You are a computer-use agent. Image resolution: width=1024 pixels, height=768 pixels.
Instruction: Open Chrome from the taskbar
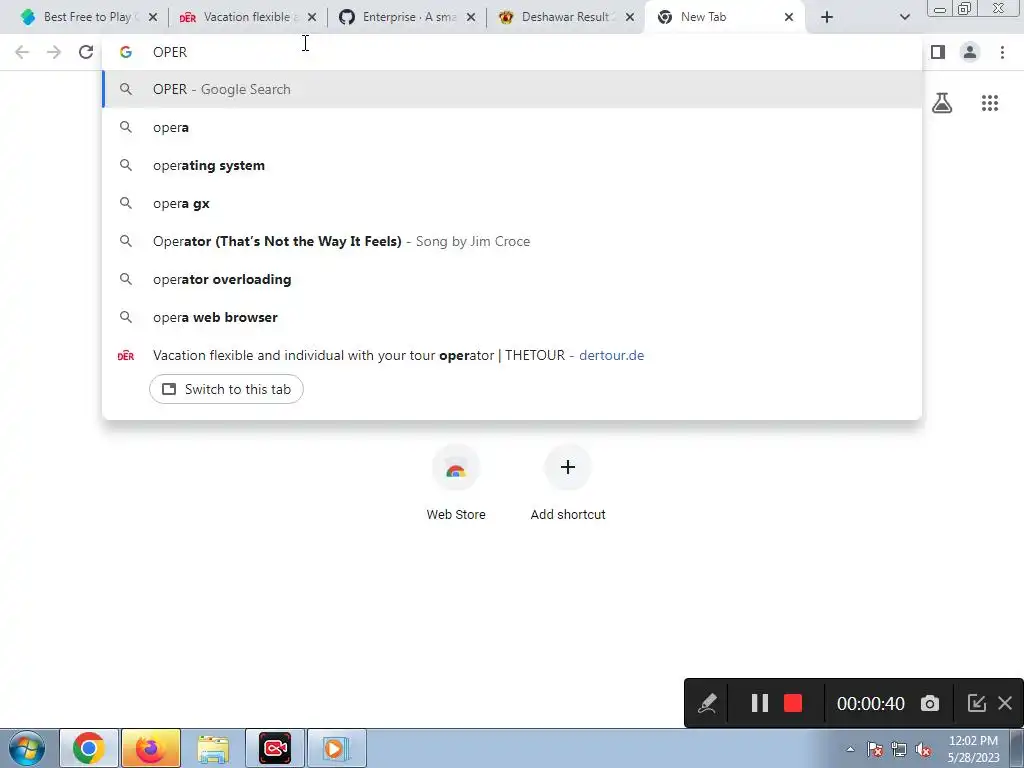89,748
